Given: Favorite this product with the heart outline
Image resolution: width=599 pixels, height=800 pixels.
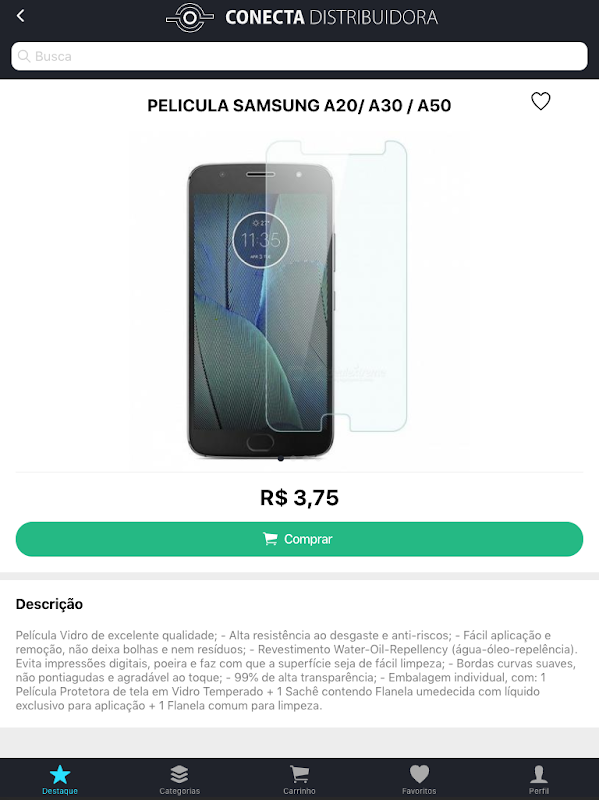Looking at the screenshot, I should coord(541,101).
